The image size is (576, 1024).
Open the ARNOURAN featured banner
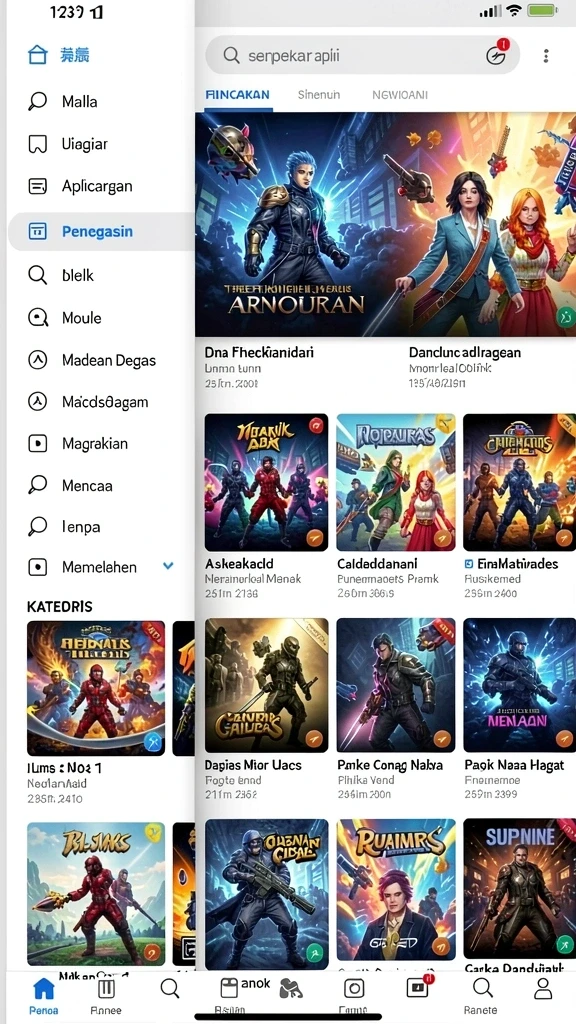pos(385,225)
